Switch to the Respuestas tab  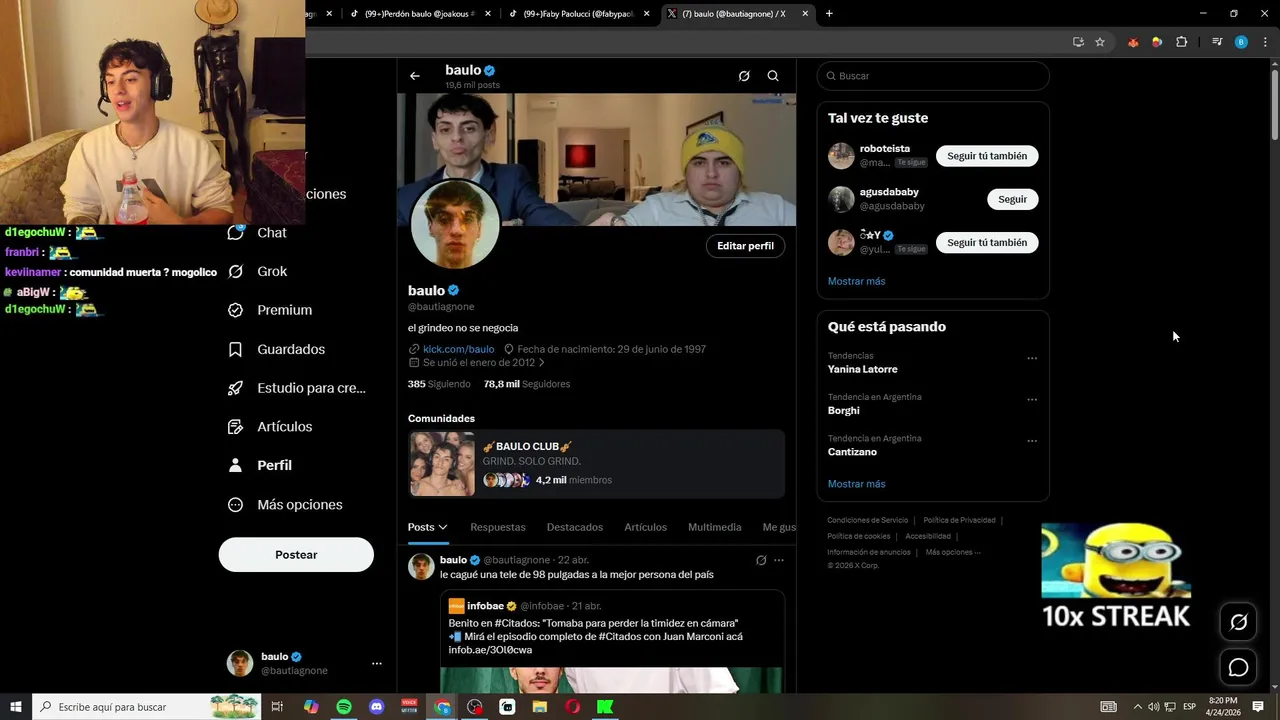pos(497,527)
